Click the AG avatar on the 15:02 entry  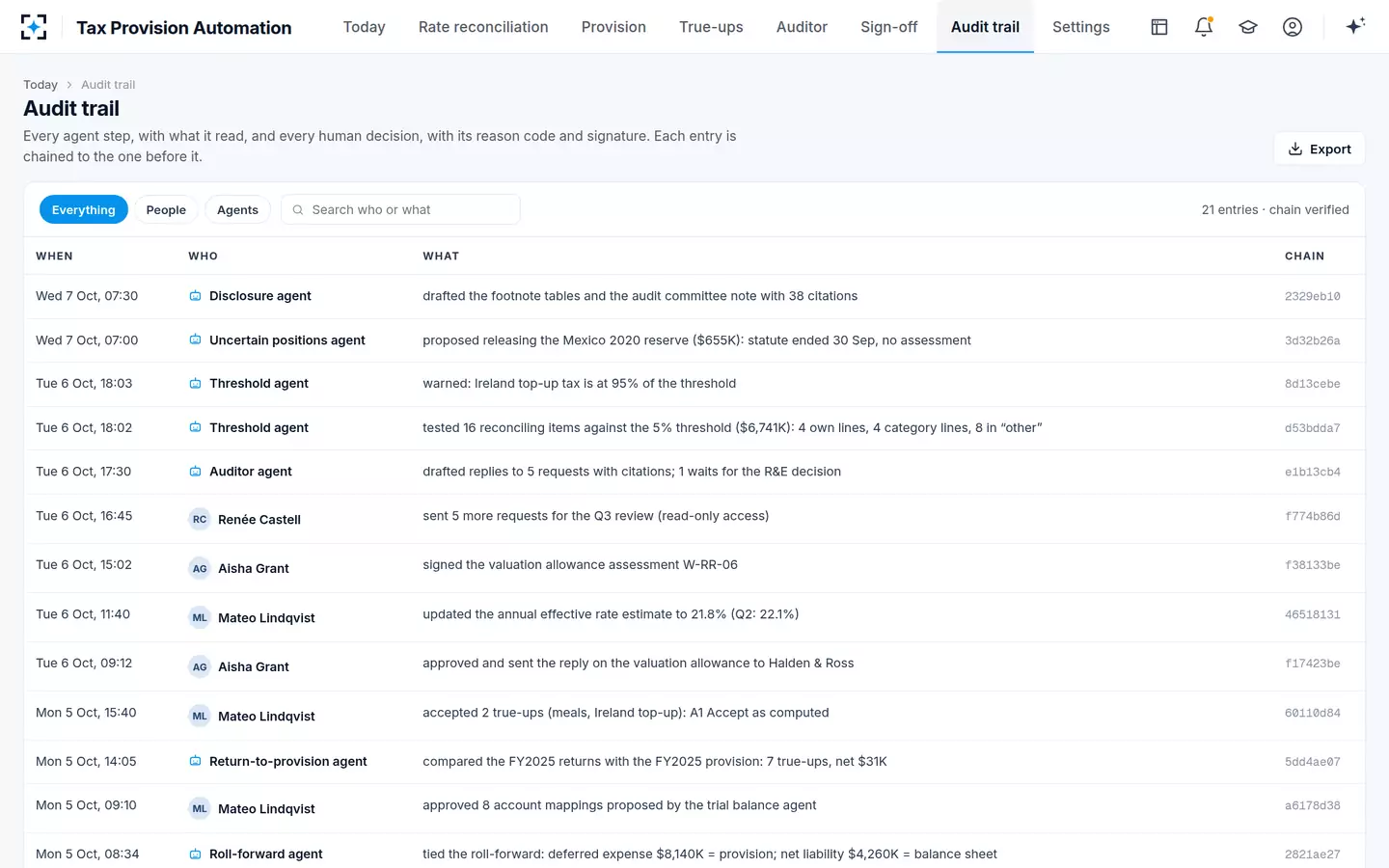(200, 568)
